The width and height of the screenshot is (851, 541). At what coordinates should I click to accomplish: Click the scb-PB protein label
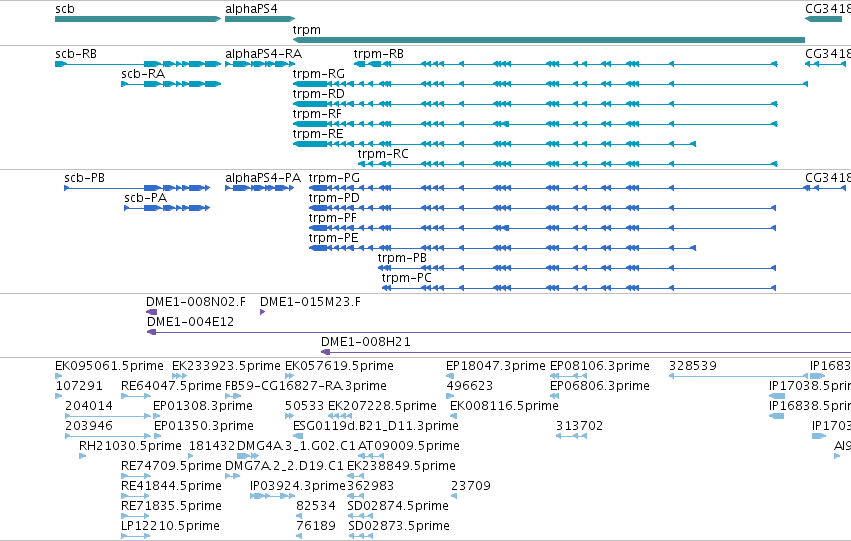[85, 178]
